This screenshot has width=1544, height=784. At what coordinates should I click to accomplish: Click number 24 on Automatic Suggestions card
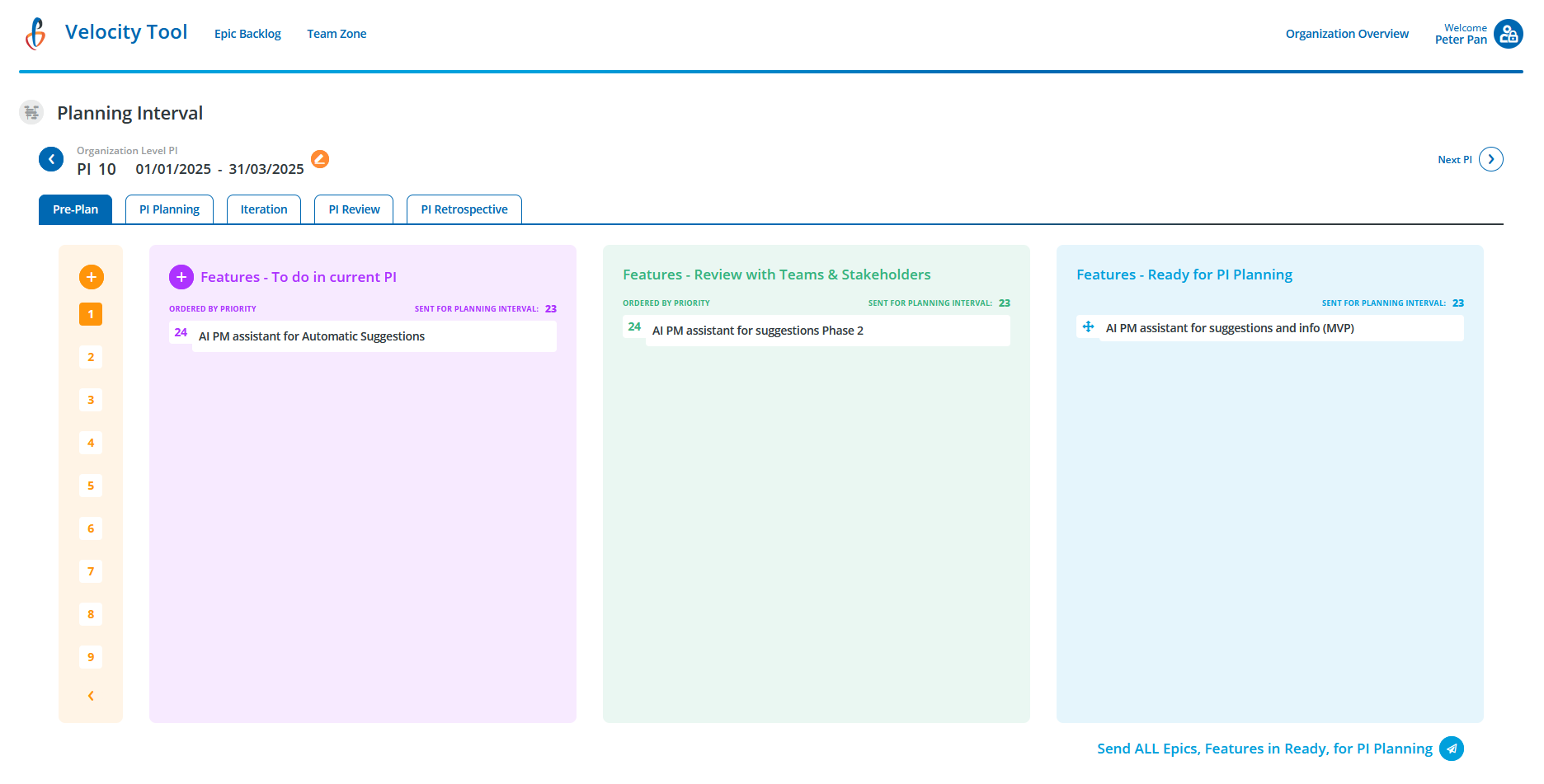click(181, 332)
